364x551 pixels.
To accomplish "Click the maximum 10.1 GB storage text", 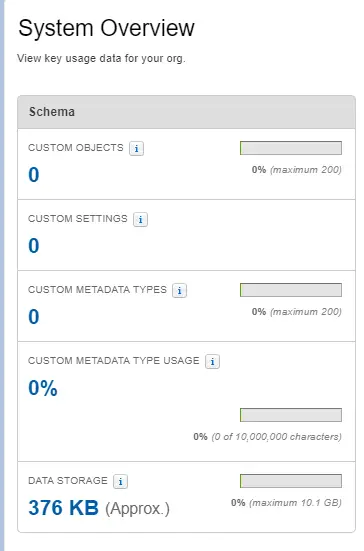I will coord(295,503).
